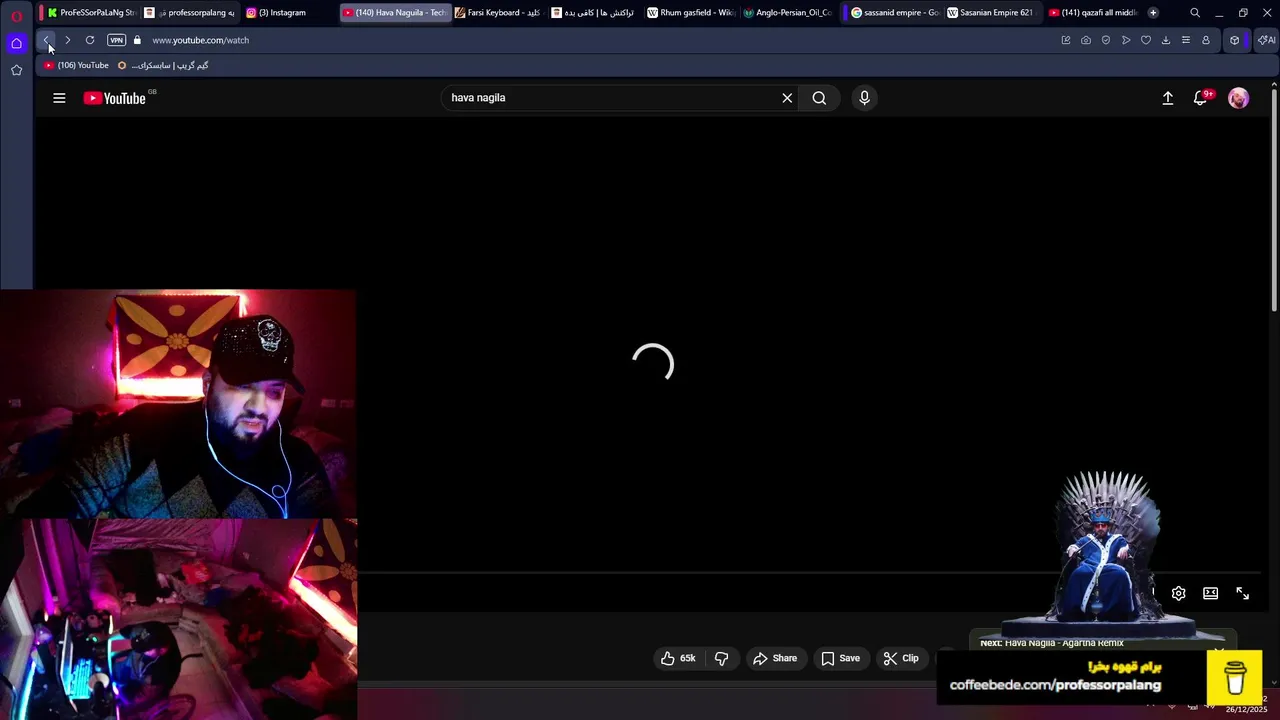Go to YouTube home via logo

pyautogui.click(x=114, y=98)
